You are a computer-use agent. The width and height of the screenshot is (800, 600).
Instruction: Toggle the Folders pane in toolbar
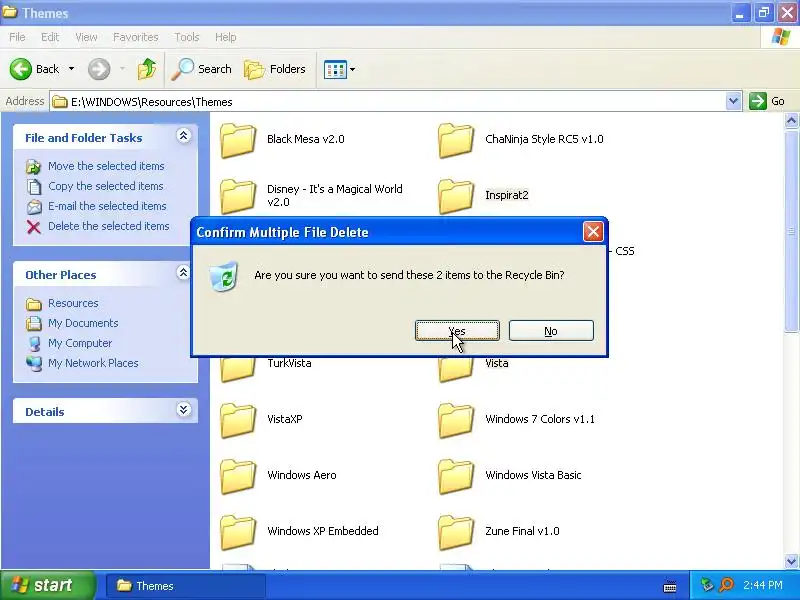[275, 69]
